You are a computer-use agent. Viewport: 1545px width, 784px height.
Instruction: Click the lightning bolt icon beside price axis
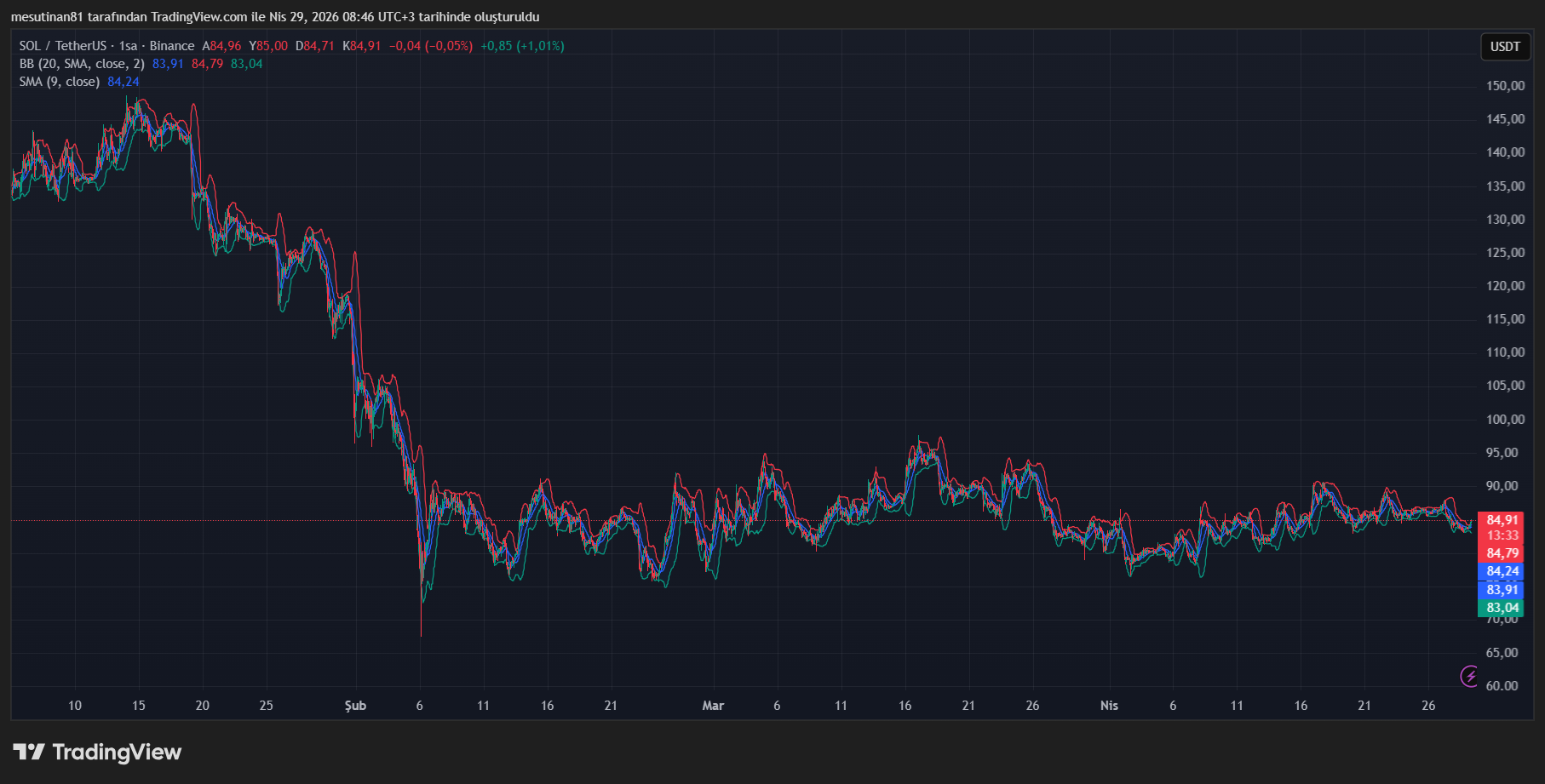click(x=1469, y=676)
